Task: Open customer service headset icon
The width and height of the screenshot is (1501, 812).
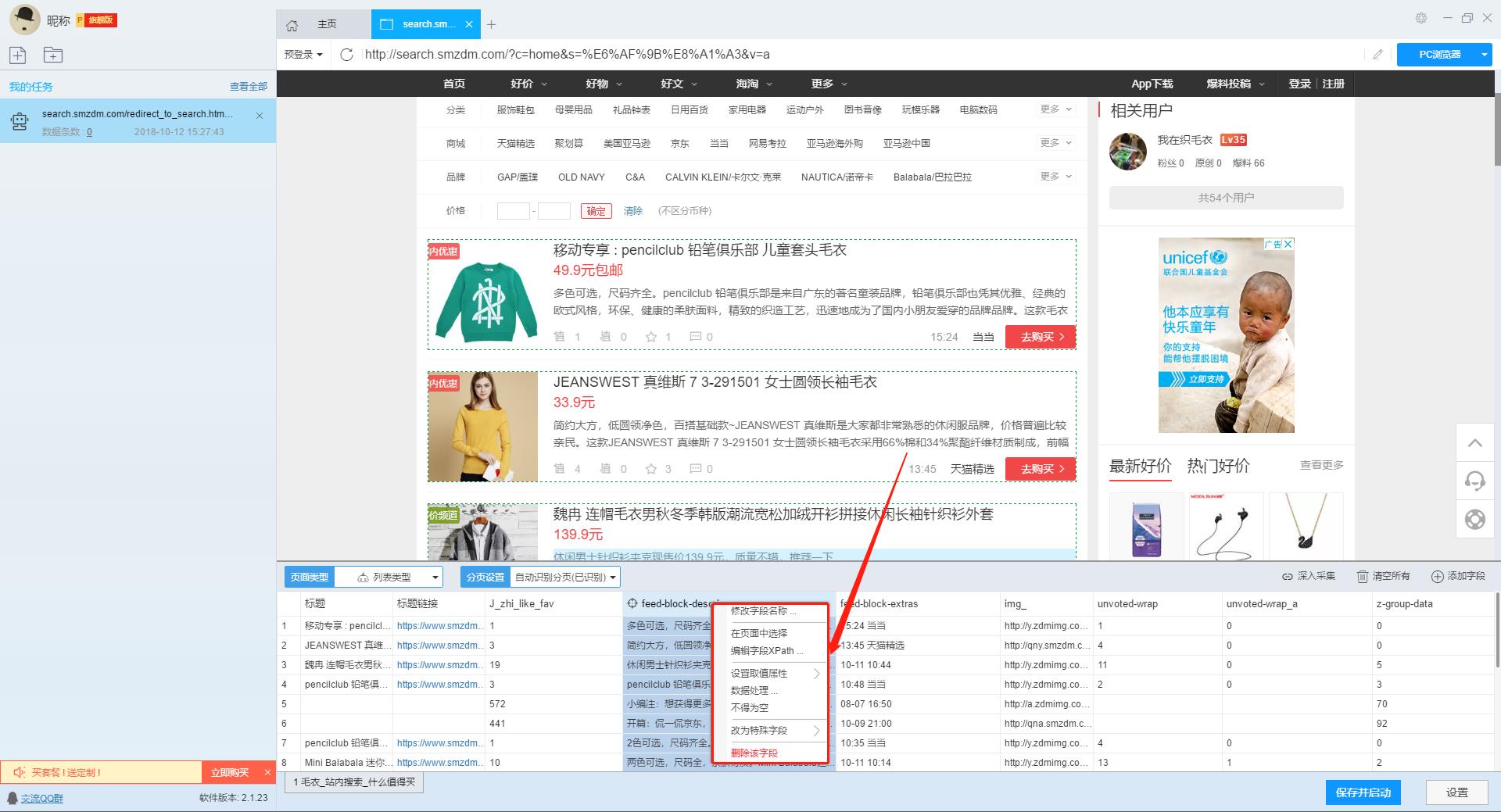Action: click(x=1475, y=480)
